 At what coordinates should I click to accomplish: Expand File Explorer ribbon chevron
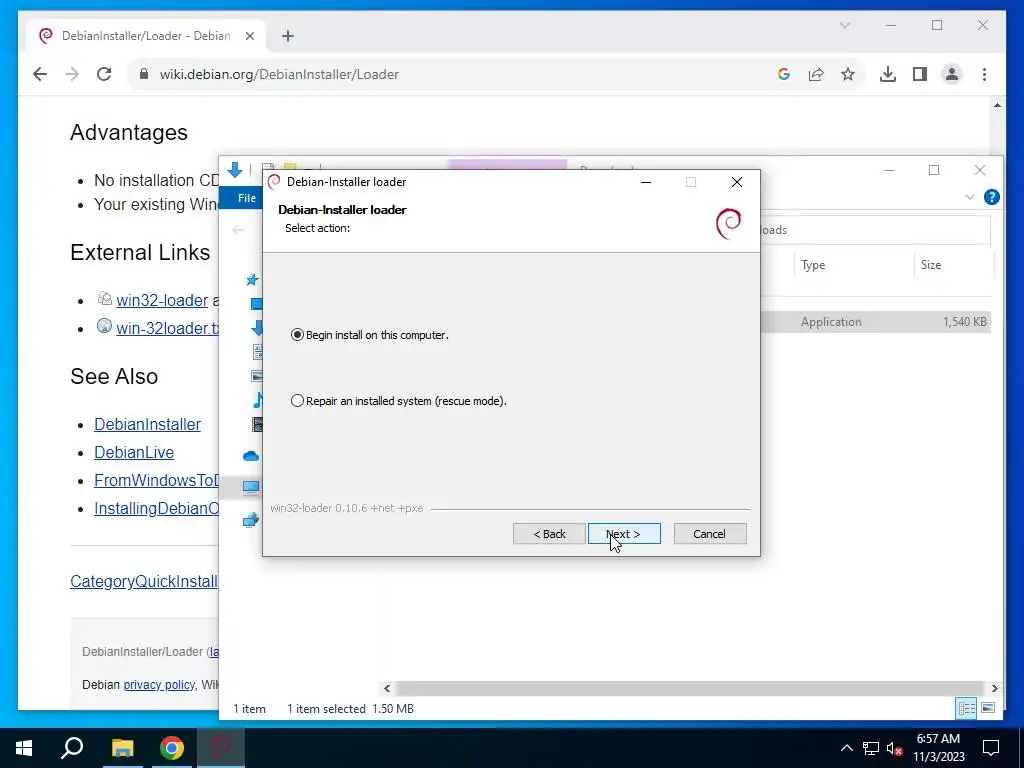(x=970, y=197)
